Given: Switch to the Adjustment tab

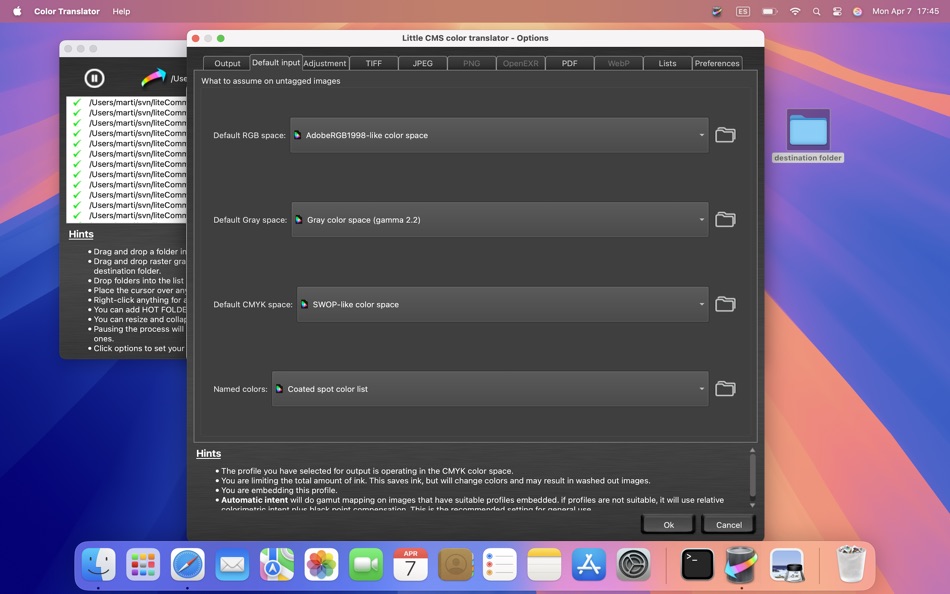Looking at the screenshot, I should coord(325,63).
